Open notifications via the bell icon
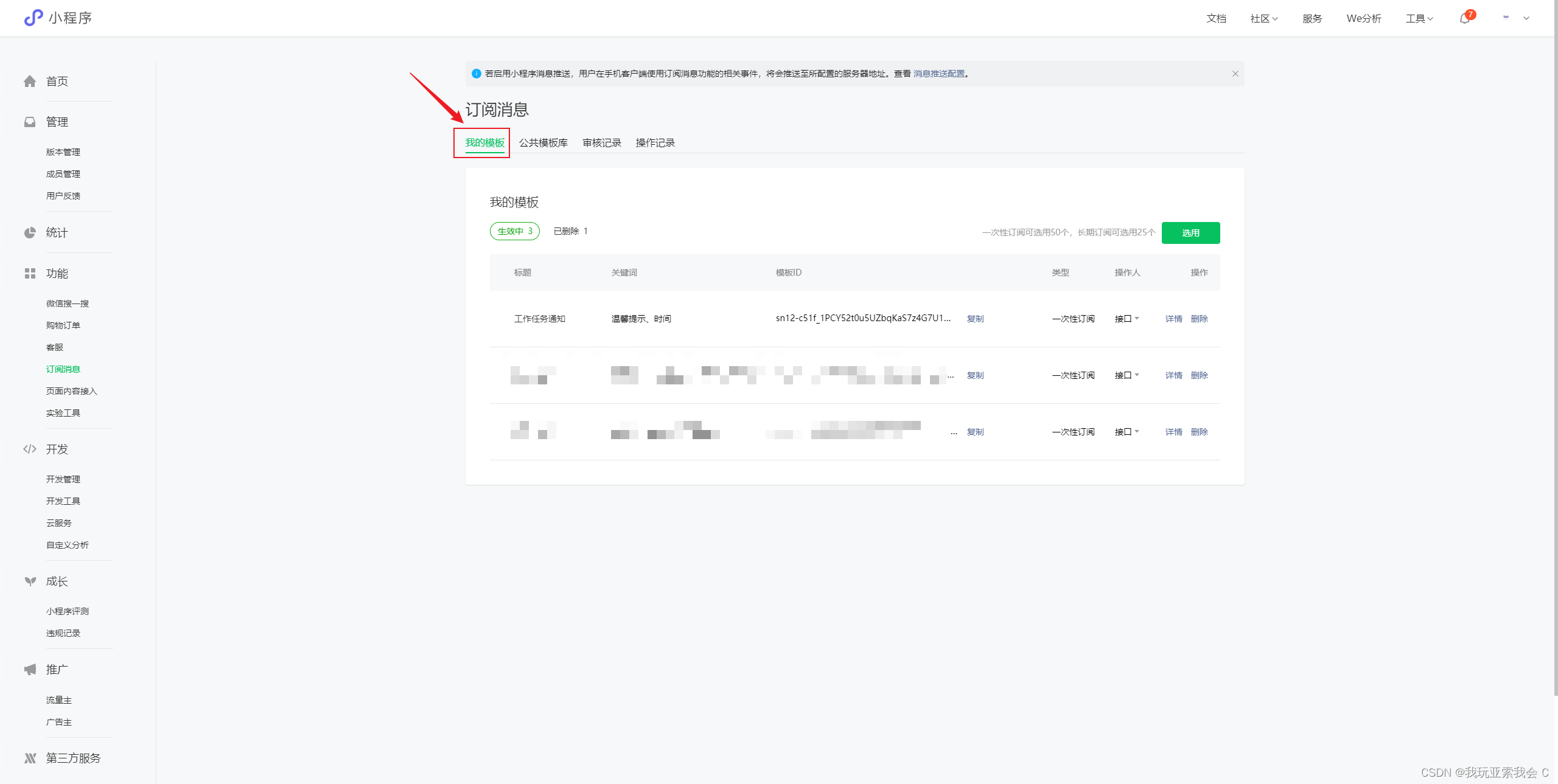The height and width of the screenshot is (784, 1558). coord(1465,18)
